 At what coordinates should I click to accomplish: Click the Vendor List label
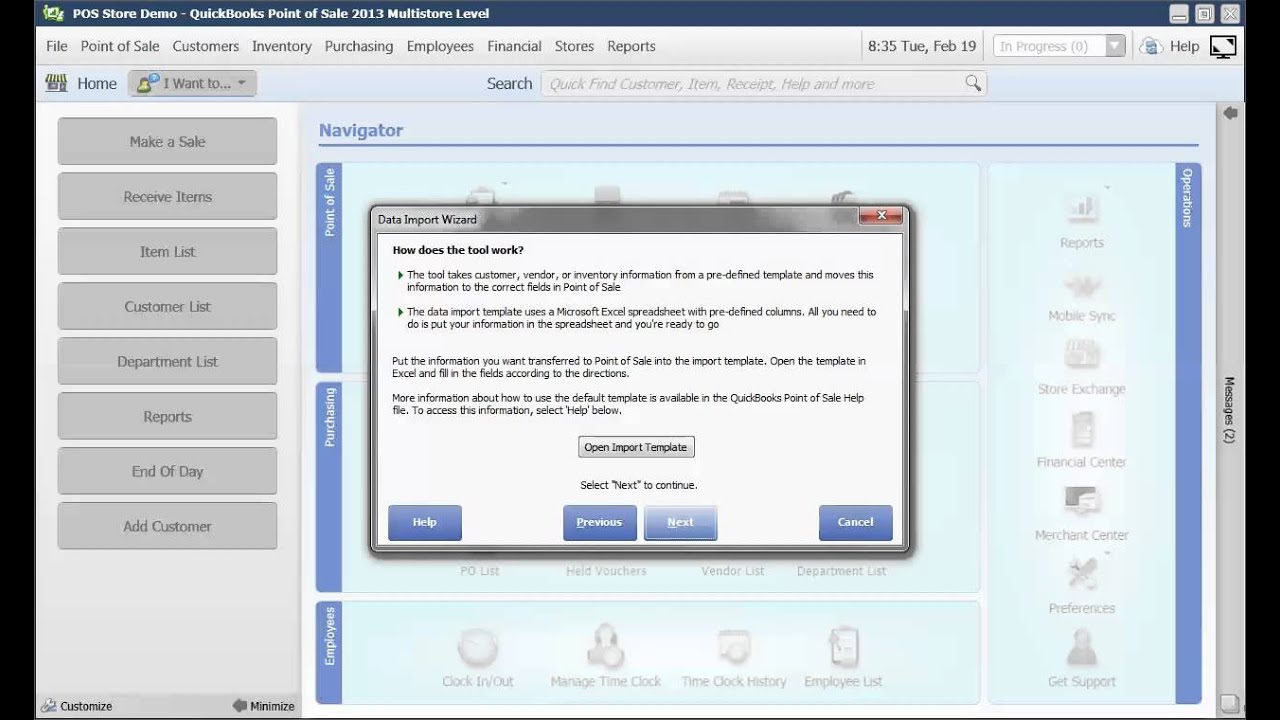pyautogui.click(x=733, y=571)
